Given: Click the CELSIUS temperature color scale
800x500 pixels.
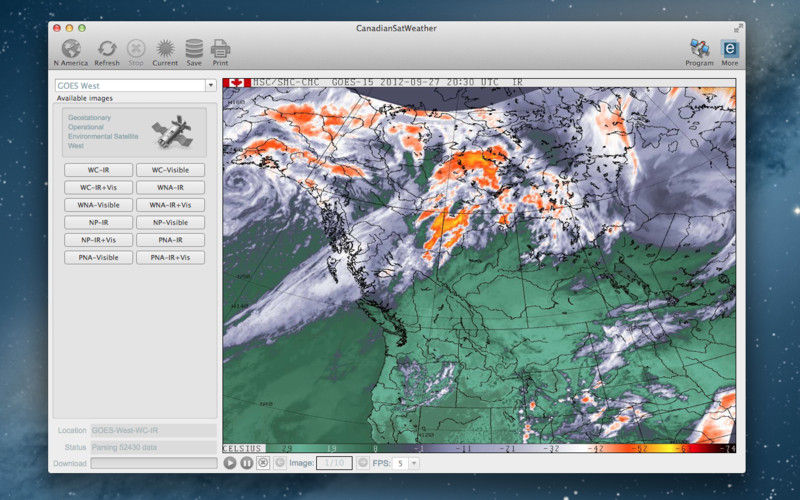Looking at the screenshot, I should [x=479, y=448].
